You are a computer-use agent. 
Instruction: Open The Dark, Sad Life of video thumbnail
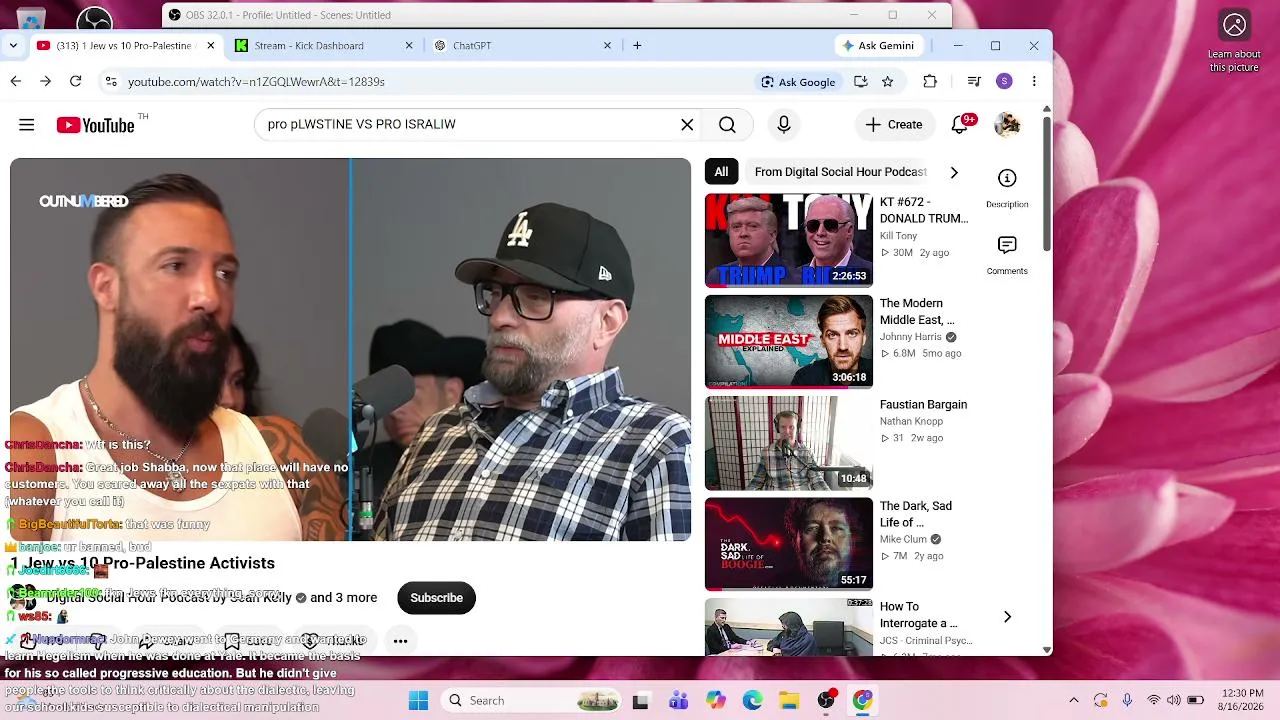pyautogui.click(x=789, y=544)
